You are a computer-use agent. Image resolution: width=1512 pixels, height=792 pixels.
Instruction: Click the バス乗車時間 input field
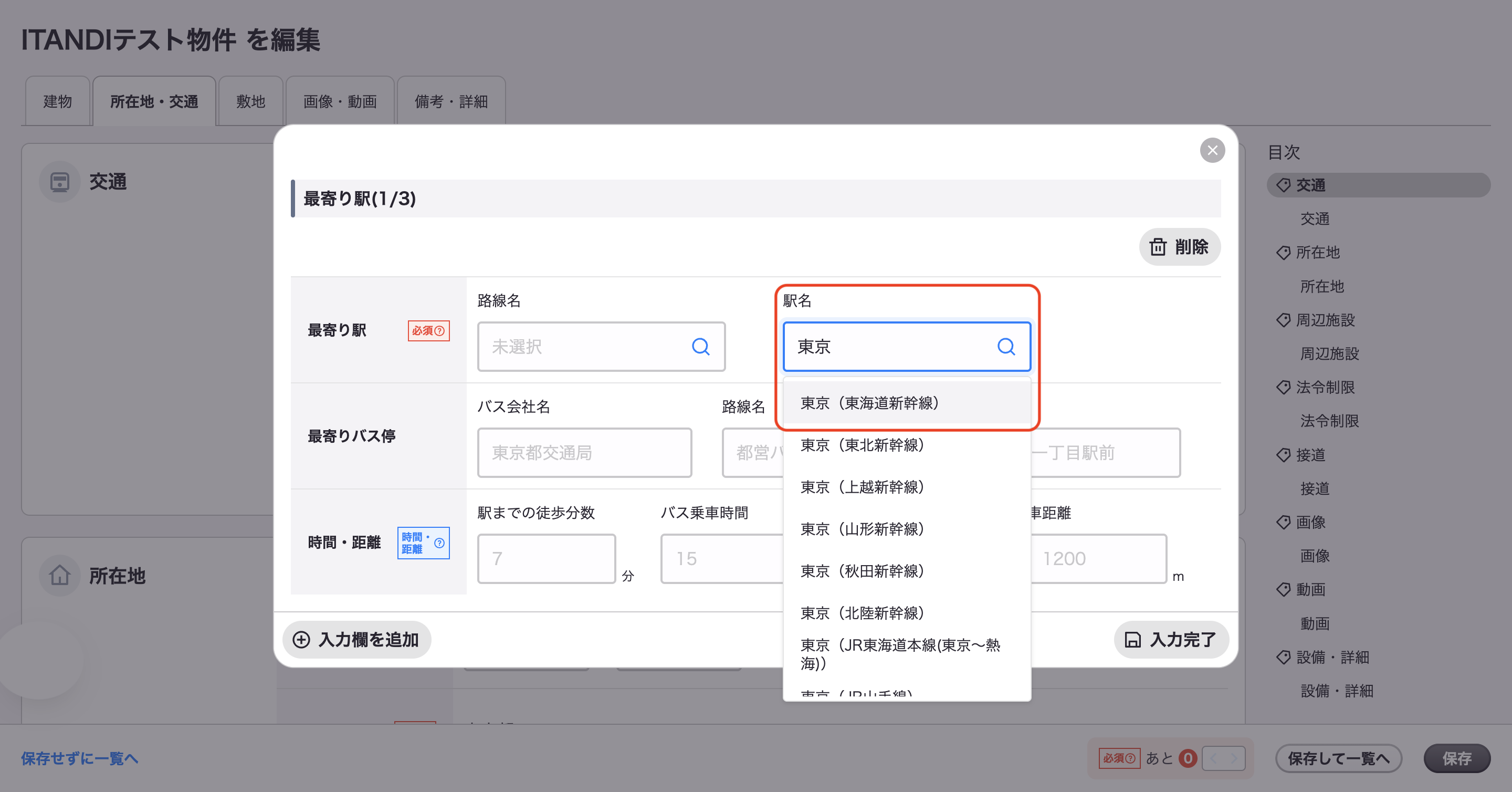(722, 558)
